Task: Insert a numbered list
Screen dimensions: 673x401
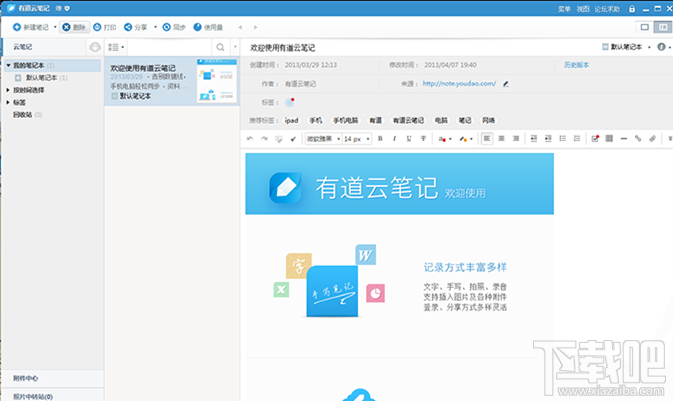Action: pyautogui.click(x=577, y=139)
